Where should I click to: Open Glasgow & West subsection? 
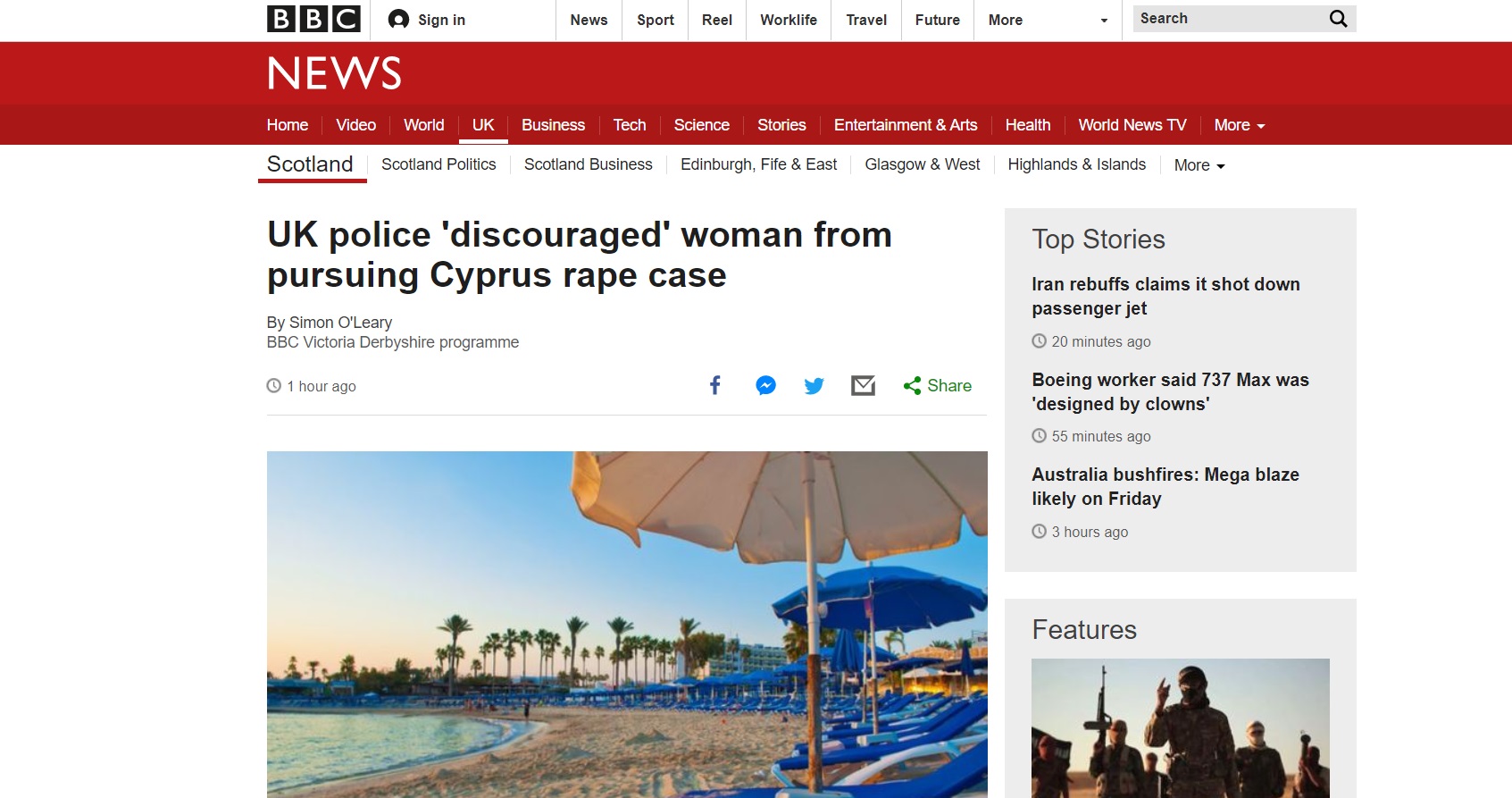click(x=923, y=164)
